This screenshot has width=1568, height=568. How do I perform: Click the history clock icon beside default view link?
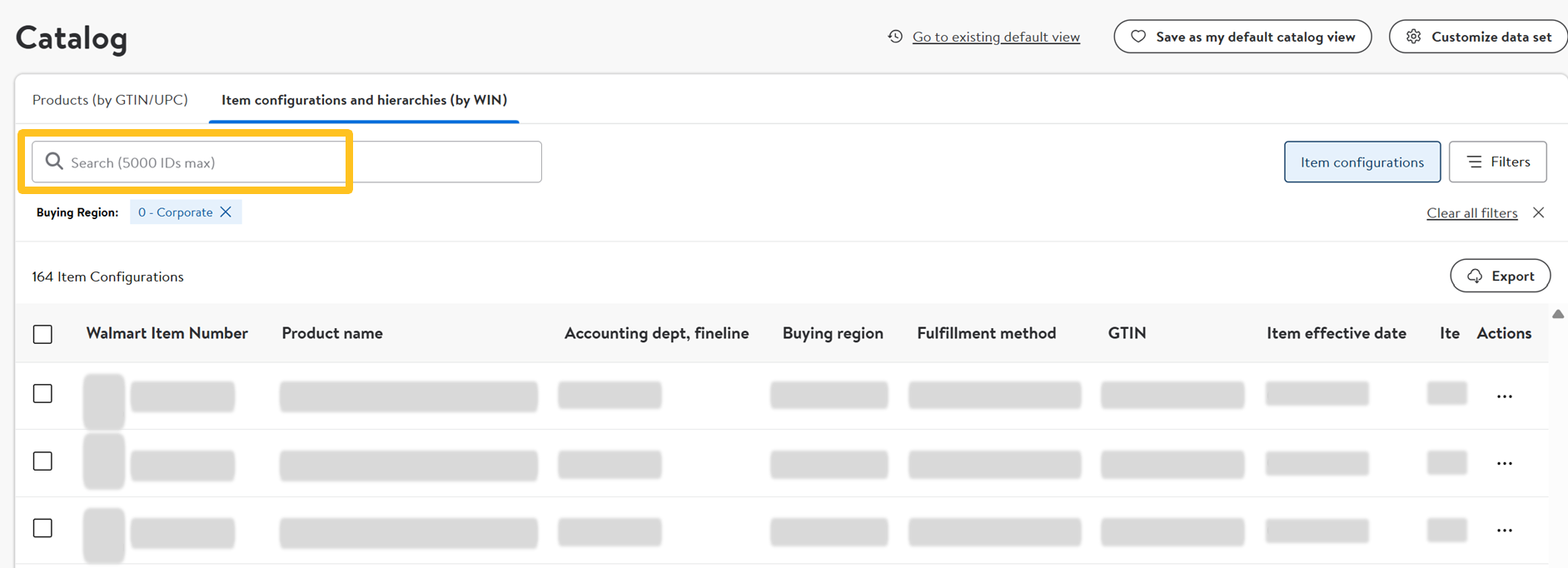[895, 37]
